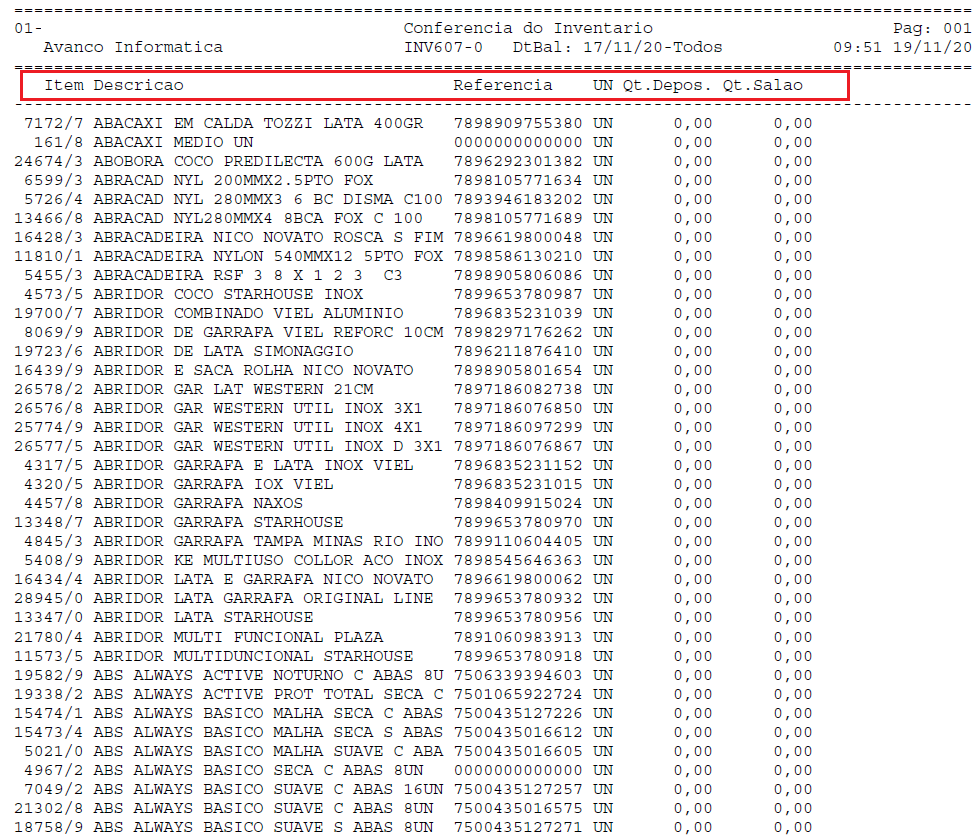Click the Pag: 001 page indicator
978x839 pixels.
click(931, 29)
